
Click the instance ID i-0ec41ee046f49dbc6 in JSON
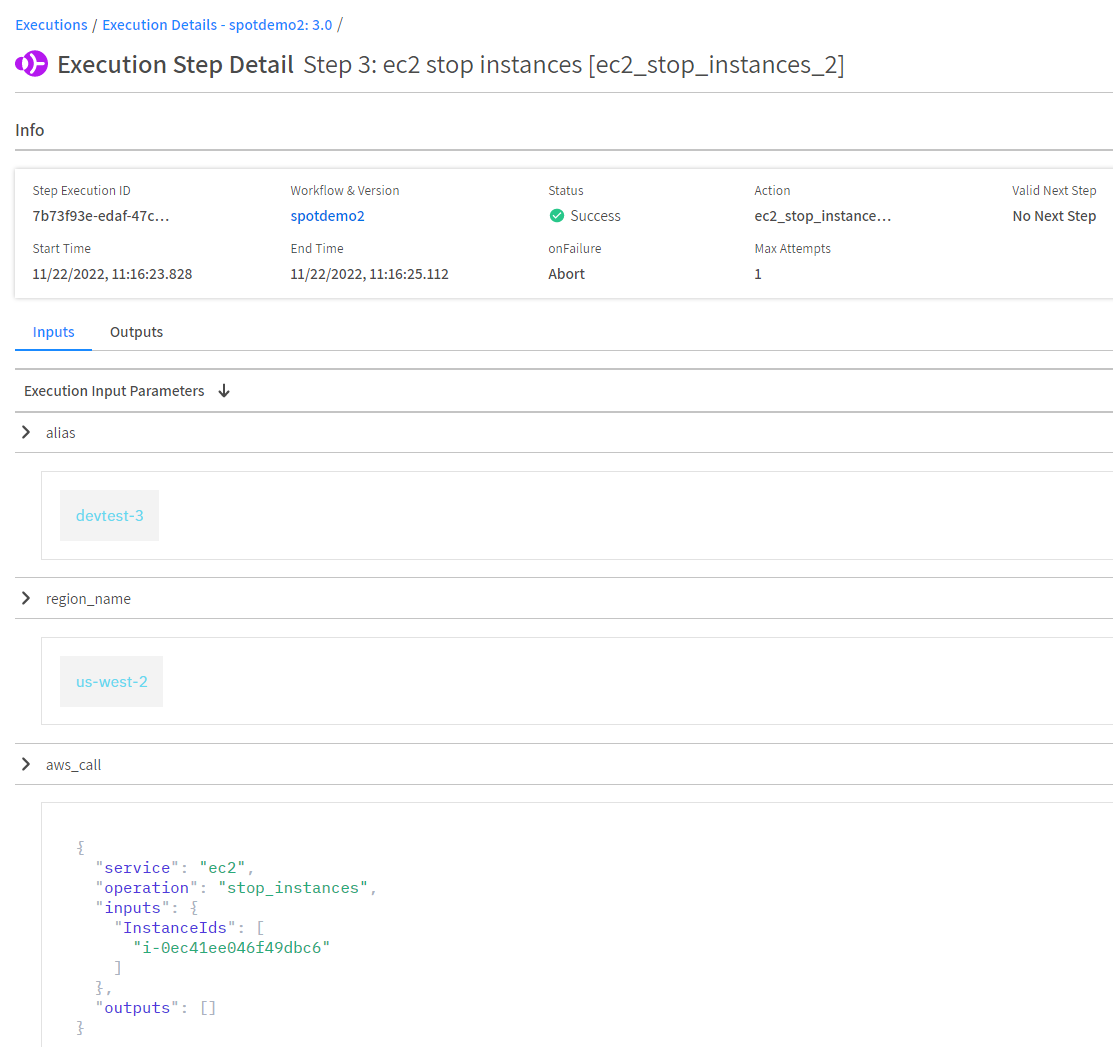[231, 948]
